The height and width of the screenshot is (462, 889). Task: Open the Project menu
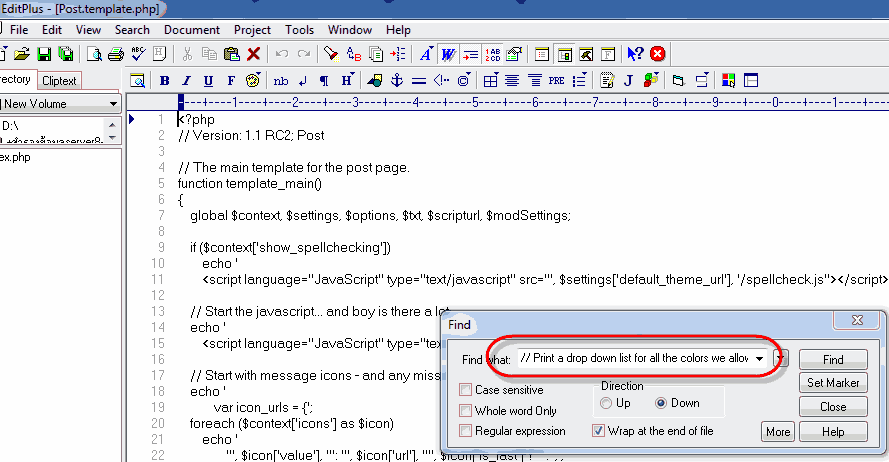coord(252,30)
